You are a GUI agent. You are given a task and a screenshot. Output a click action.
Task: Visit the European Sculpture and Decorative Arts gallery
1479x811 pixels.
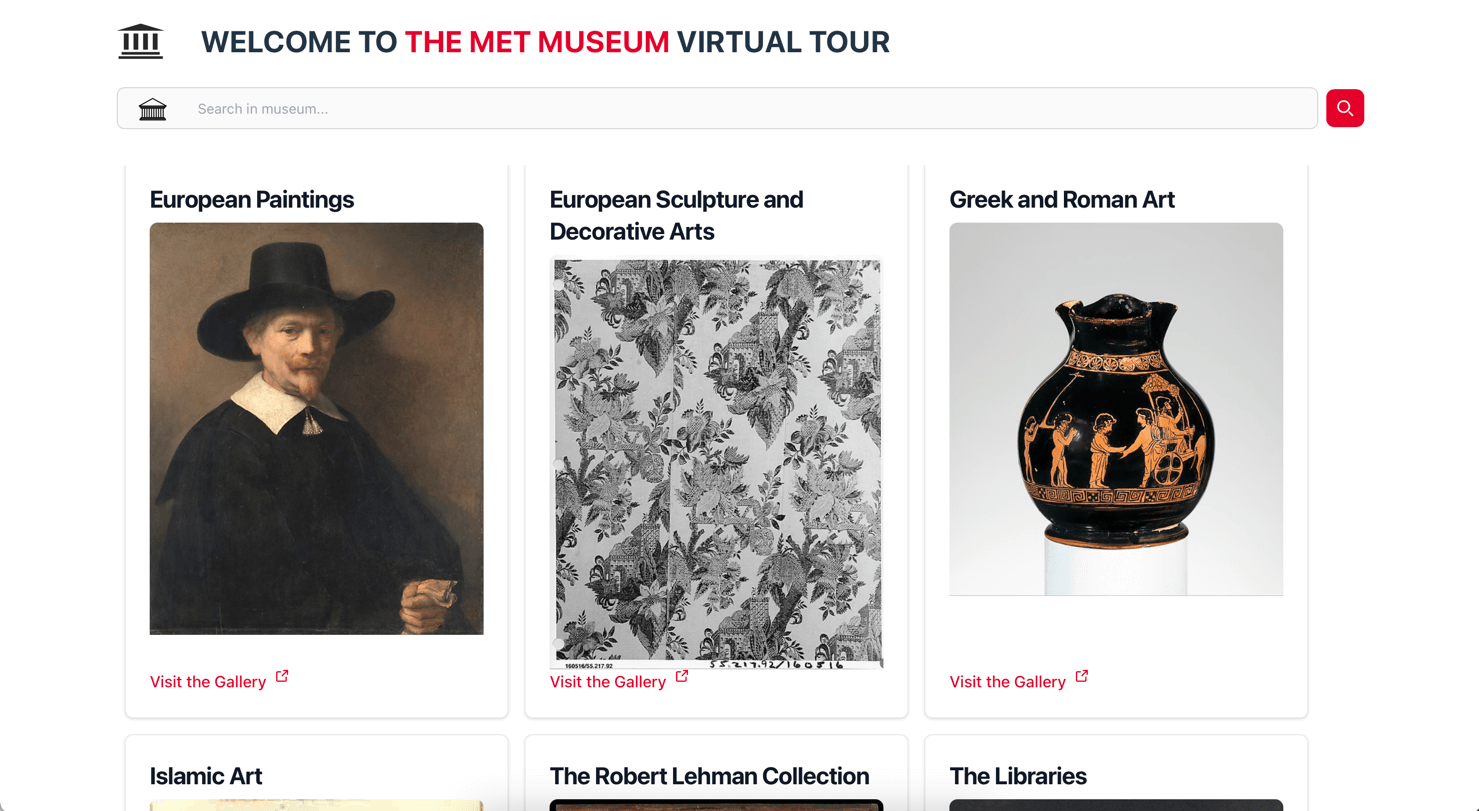606,681
